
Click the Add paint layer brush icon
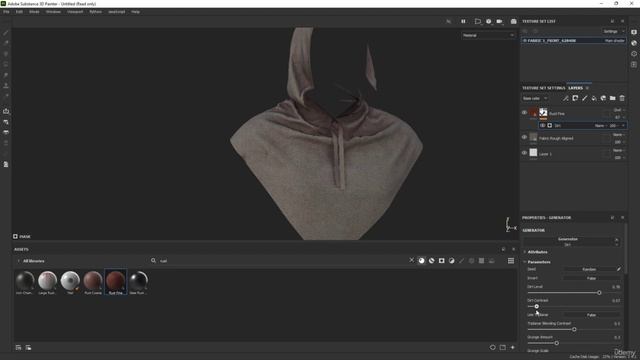(x=584, y=98)
